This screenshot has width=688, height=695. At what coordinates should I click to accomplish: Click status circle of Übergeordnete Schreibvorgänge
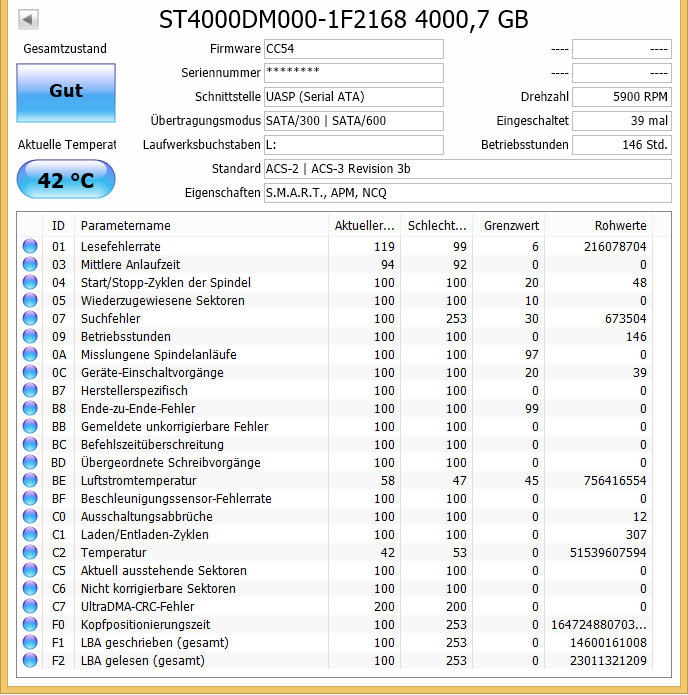[x=30, y=462]
